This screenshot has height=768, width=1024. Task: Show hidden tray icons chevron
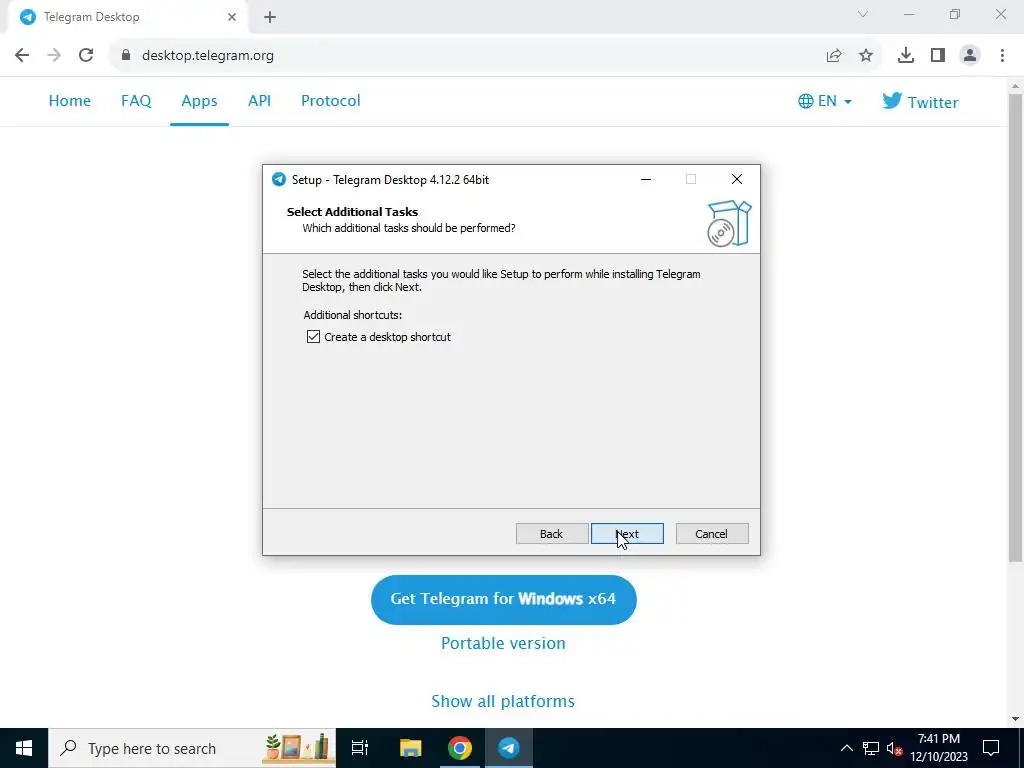(x=846, y=748)
